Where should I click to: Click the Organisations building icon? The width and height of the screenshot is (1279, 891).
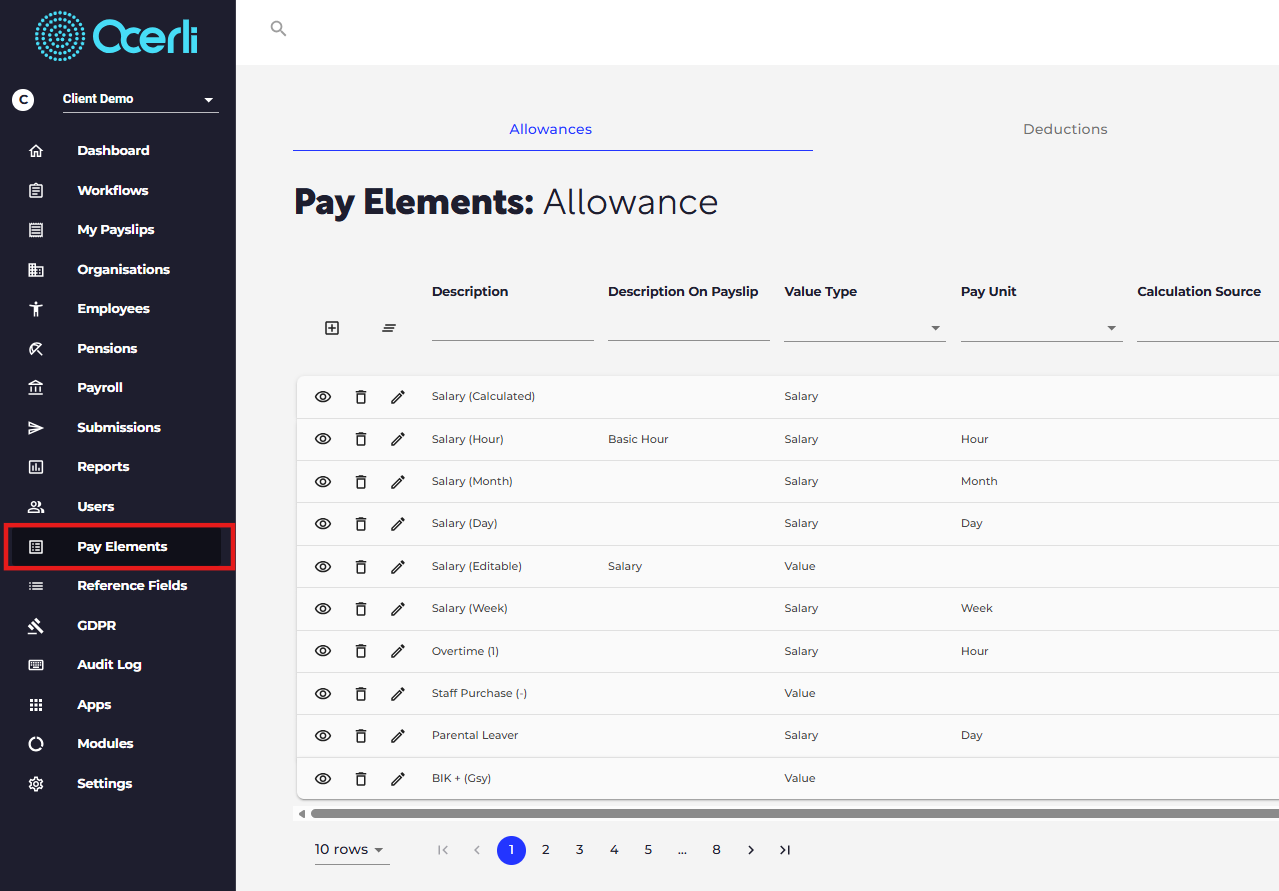(36, 269)
